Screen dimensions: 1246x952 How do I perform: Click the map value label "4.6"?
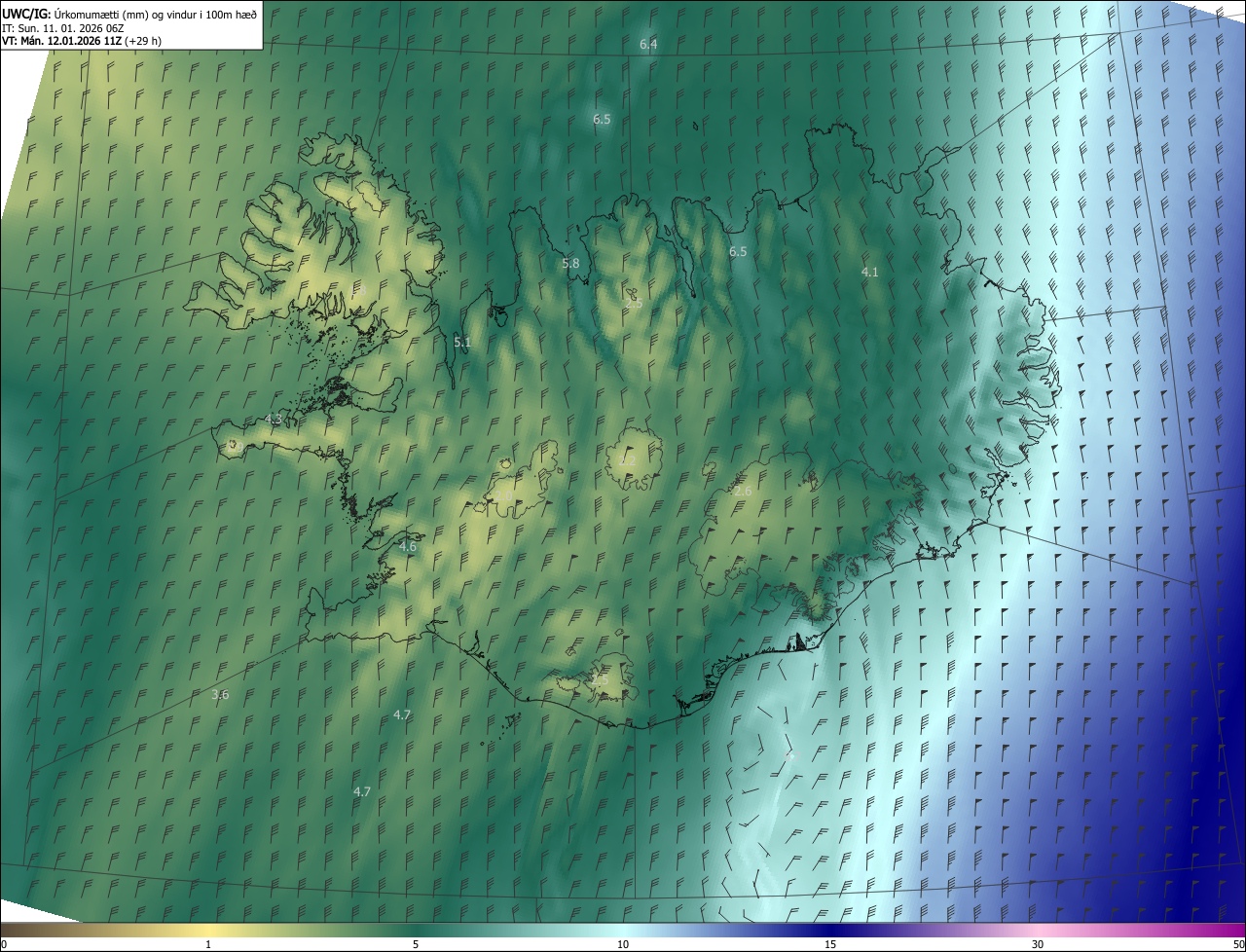pos(408,547)
